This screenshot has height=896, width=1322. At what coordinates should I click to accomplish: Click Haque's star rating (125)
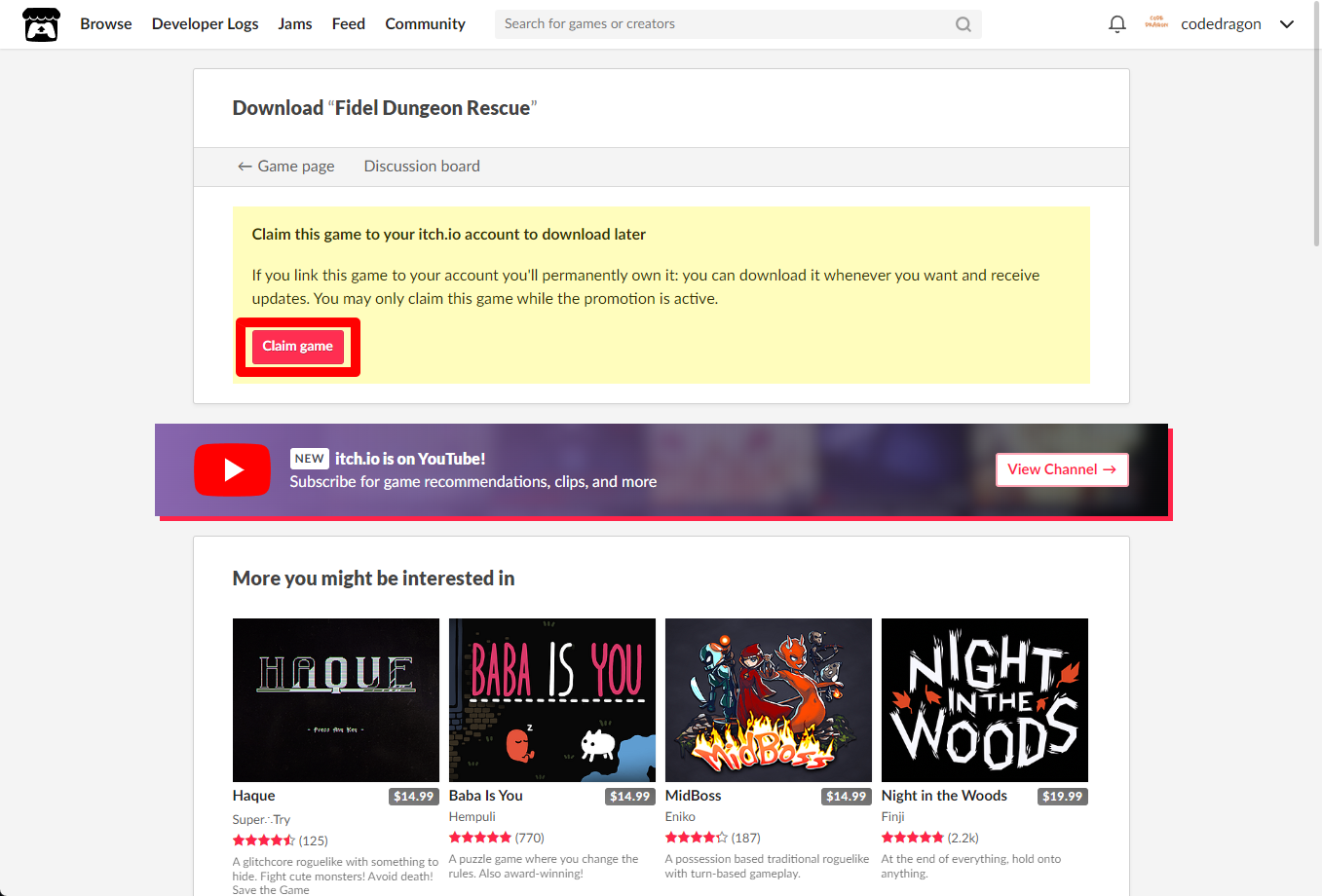281,840
